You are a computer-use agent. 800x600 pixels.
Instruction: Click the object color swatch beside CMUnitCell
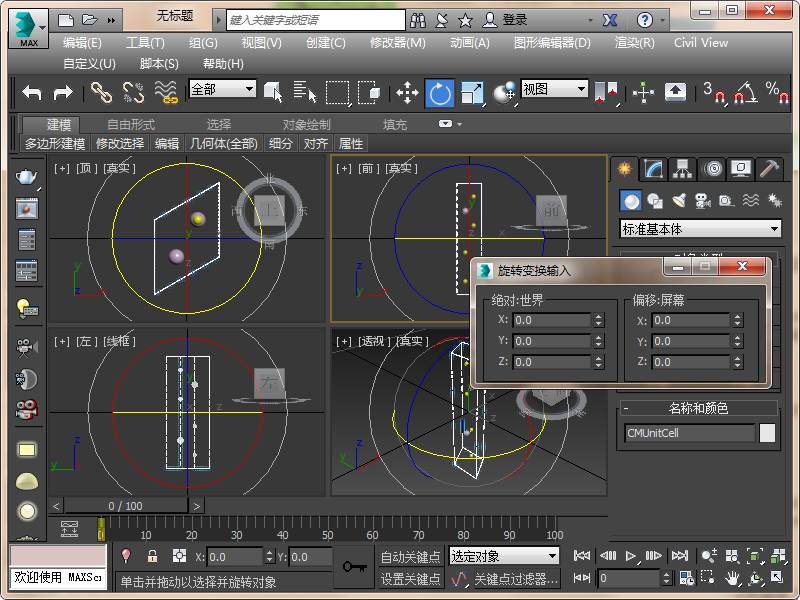click(767, 433)
